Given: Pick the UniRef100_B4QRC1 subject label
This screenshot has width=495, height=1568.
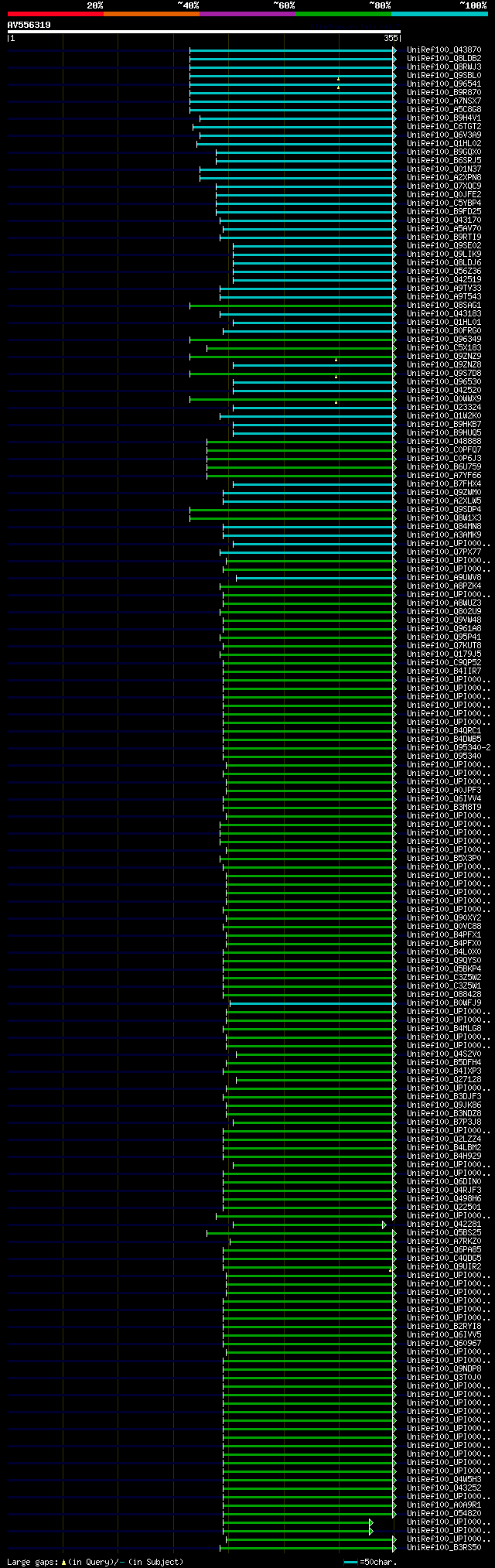Looking at the screenshot, I should [444, 731].
